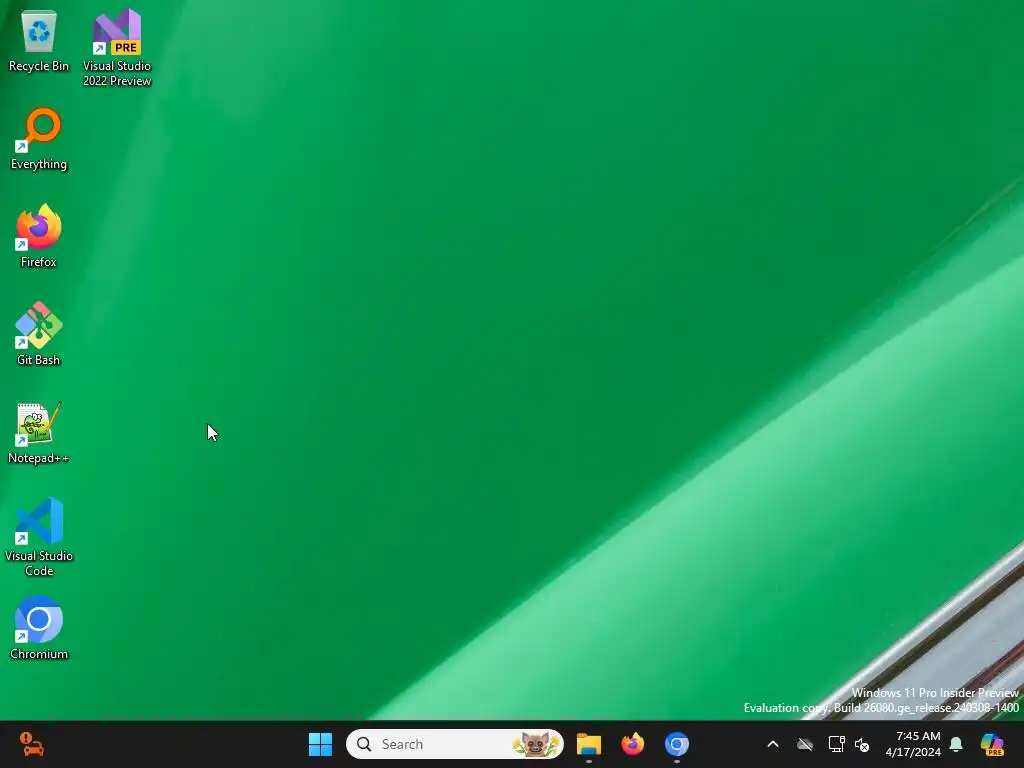Open the clock showing 7:45 AM
This screenshot has width=1024, height=768.
click(913, 744)
